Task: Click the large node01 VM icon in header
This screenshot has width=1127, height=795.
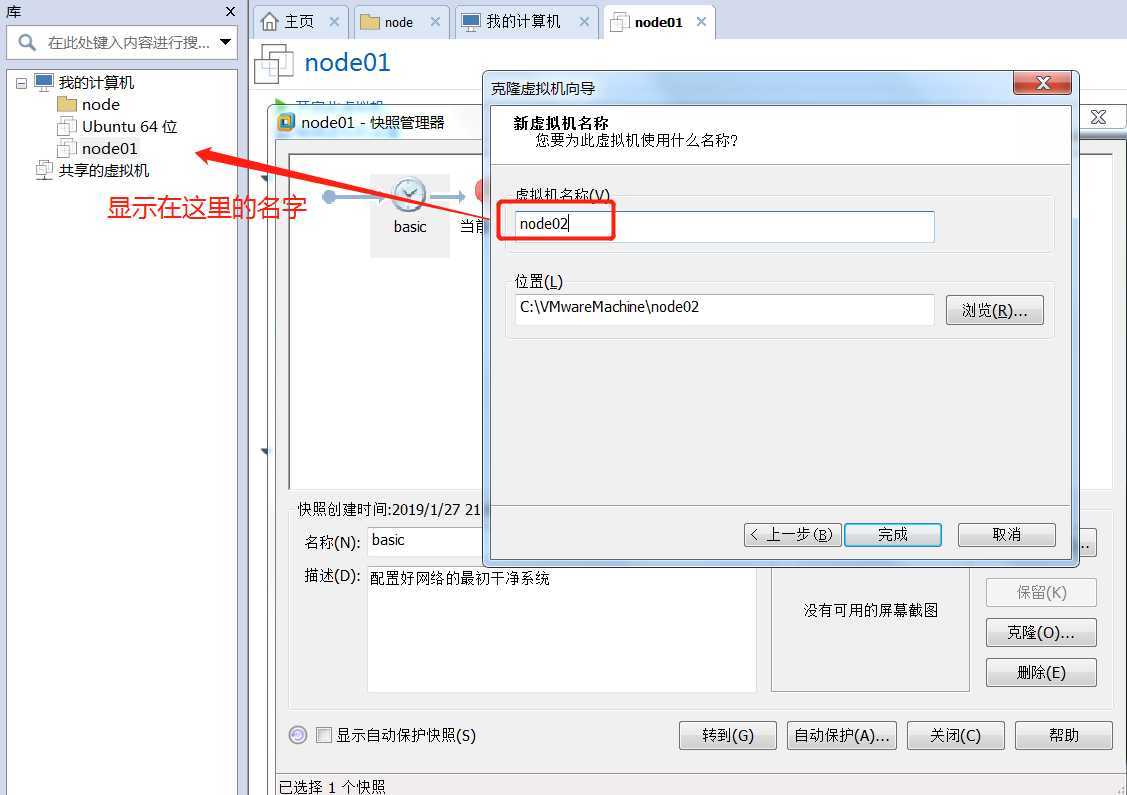Action: pyautogui.click(x=274, y=63)
